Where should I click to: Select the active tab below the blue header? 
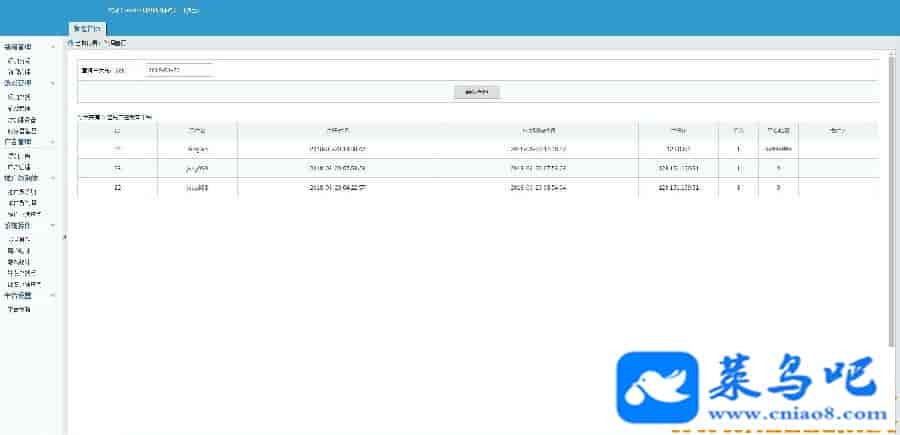click(x=88, y=28)
